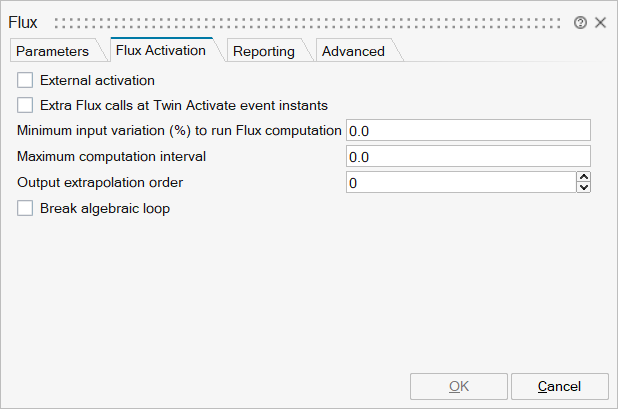Switch to the Parameters tab
This screenshot has height=409, width=618.
52,51
